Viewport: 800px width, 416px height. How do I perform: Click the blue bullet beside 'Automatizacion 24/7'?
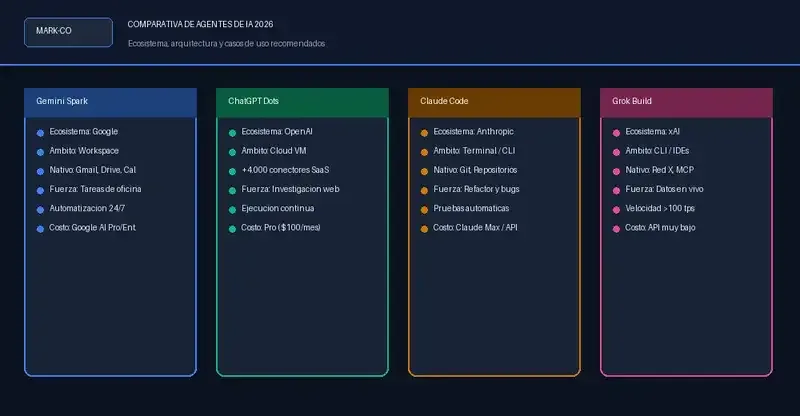40,209
